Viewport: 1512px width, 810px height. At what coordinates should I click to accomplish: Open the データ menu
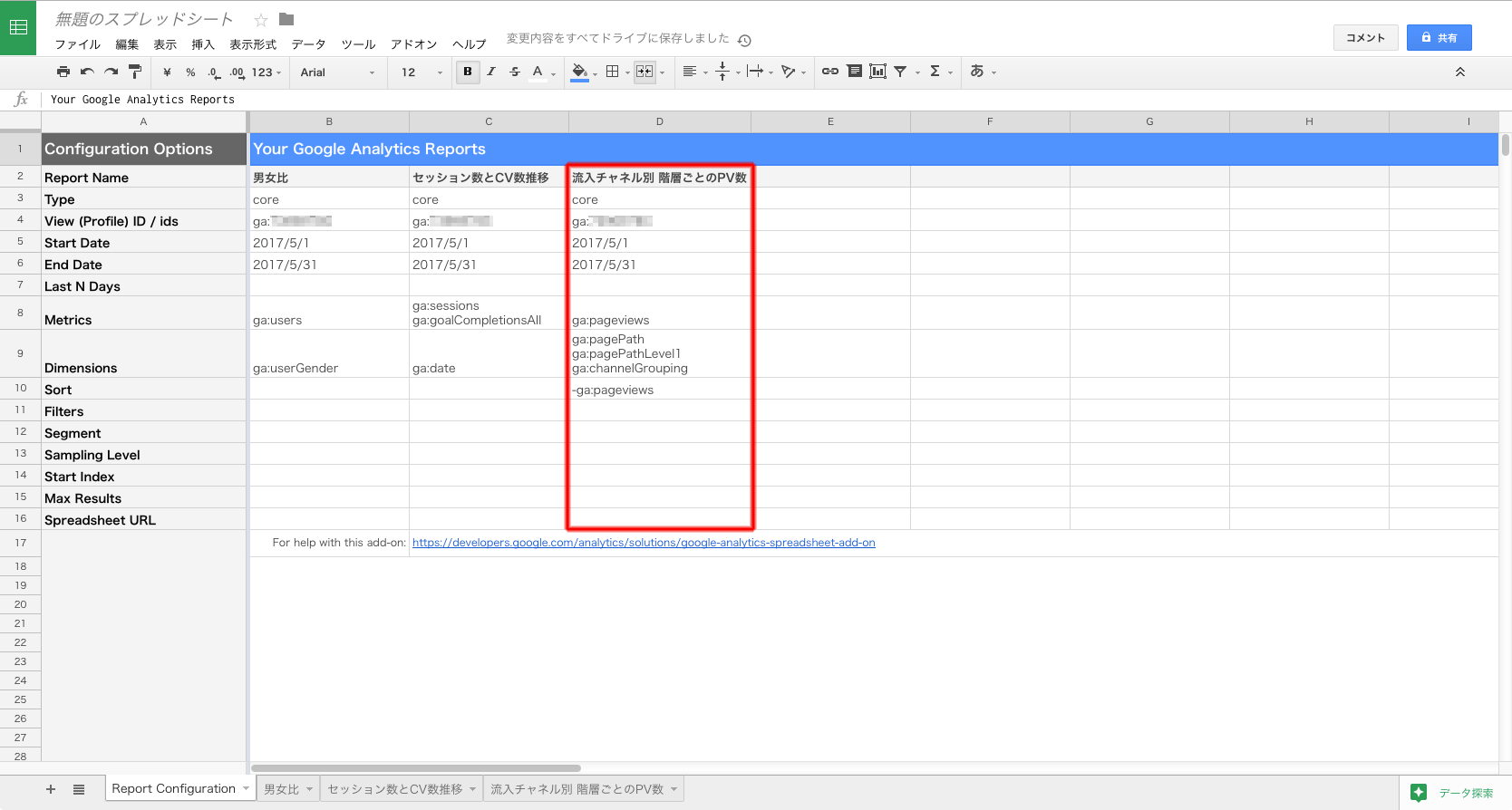[308, 44]
